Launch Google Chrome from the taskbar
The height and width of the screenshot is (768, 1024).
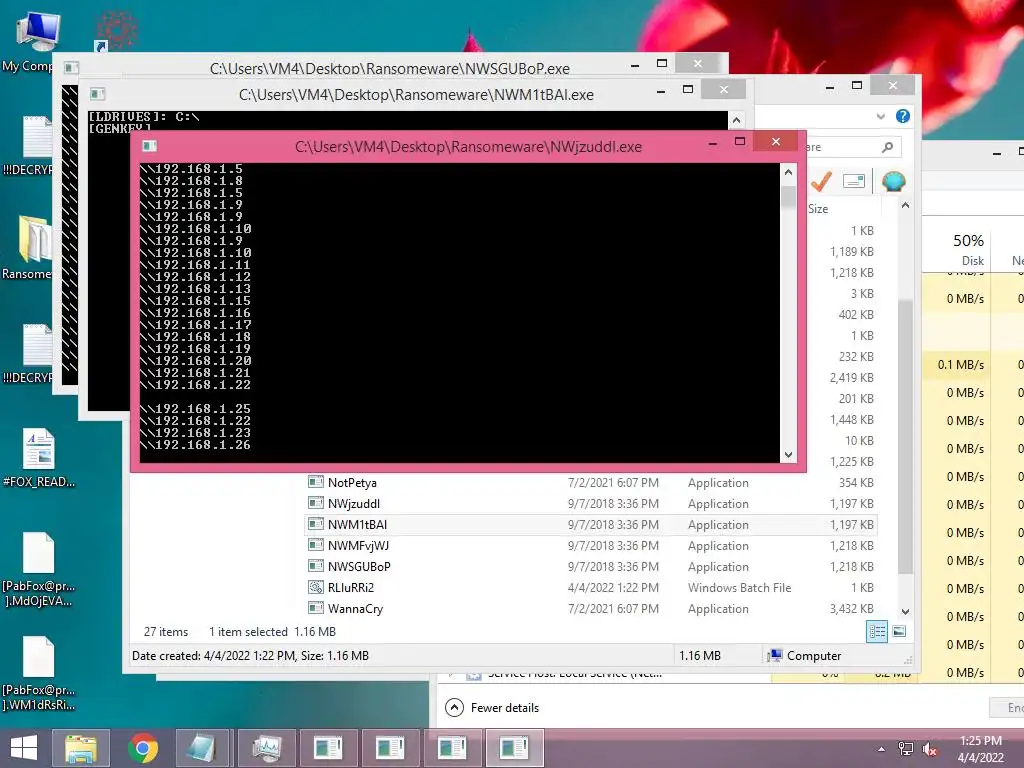[142, 748]
